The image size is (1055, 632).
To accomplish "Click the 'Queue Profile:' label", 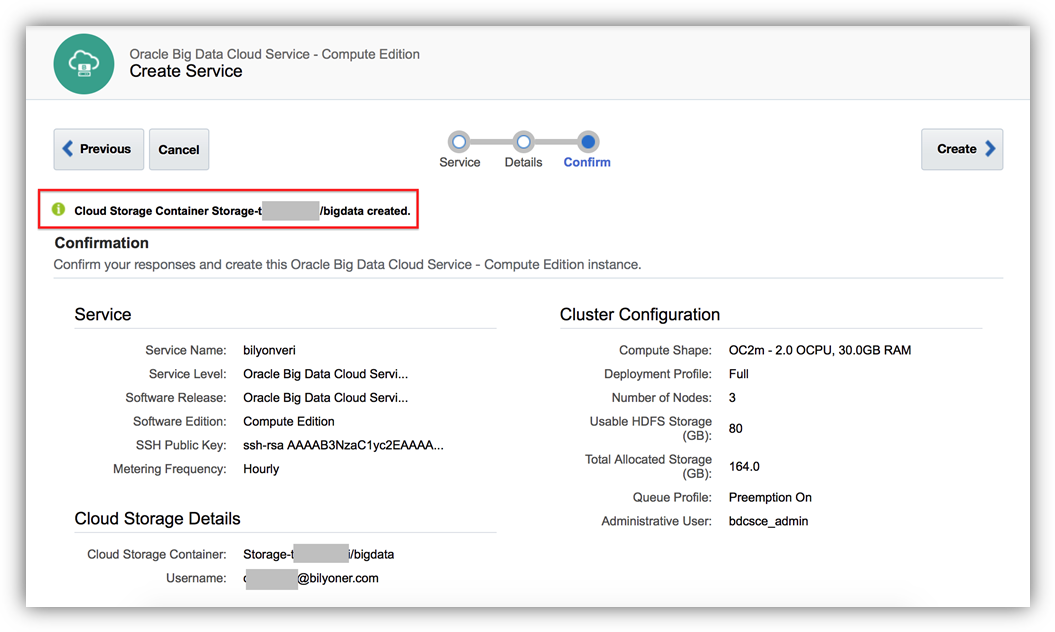I will tap(671, 497).
